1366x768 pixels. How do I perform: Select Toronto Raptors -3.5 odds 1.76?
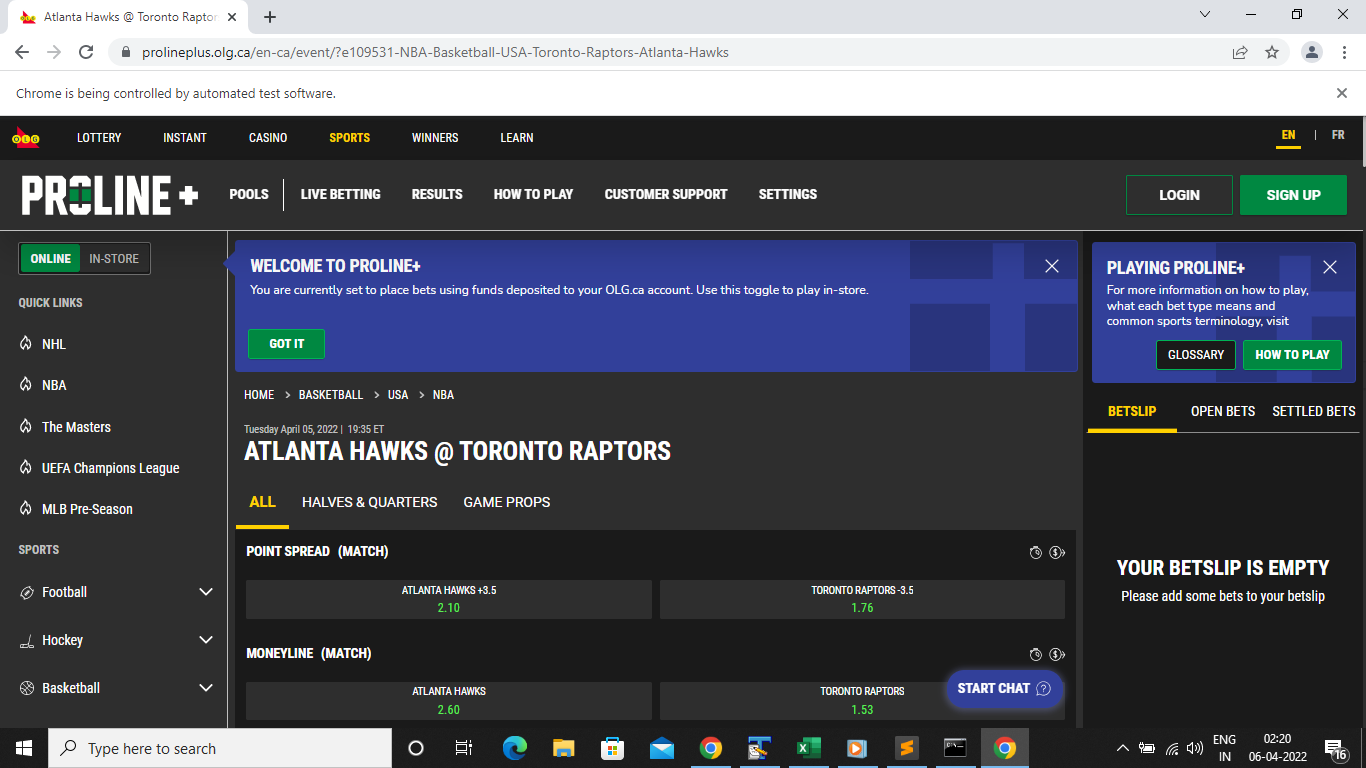pyautogui.click(x=862, y=599)
